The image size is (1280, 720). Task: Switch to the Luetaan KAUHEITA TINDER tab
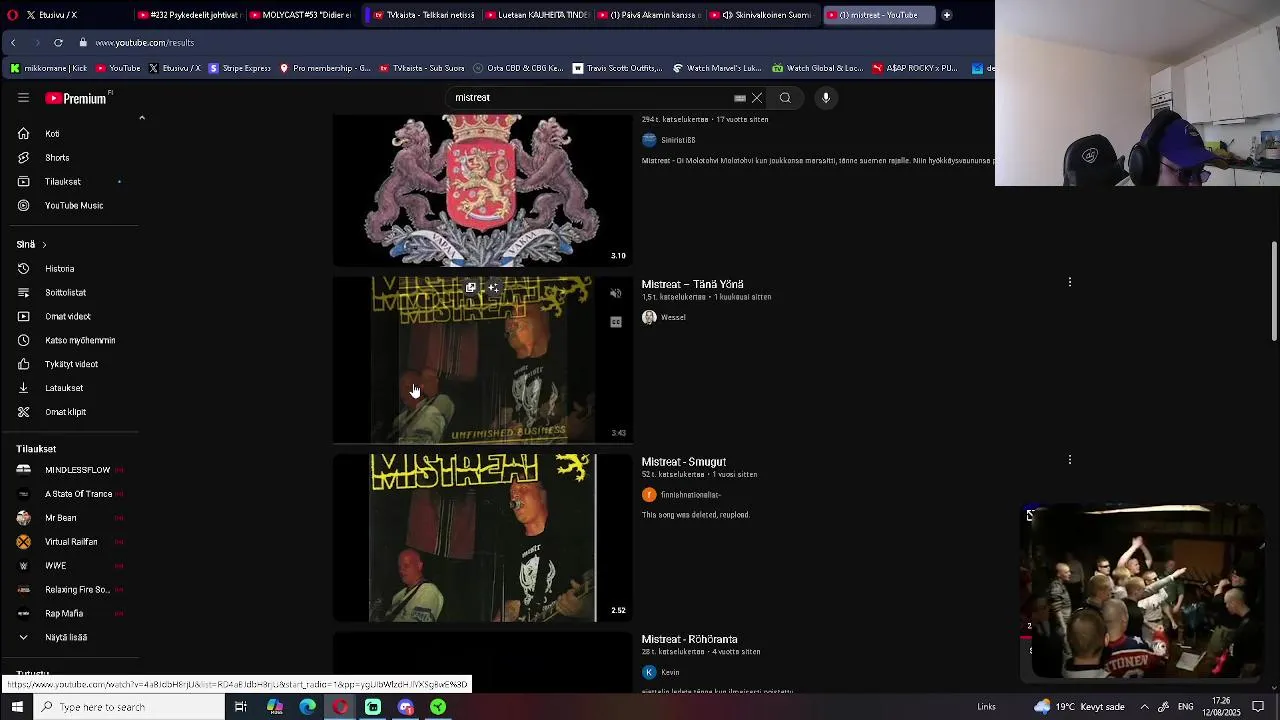(536, 15)
